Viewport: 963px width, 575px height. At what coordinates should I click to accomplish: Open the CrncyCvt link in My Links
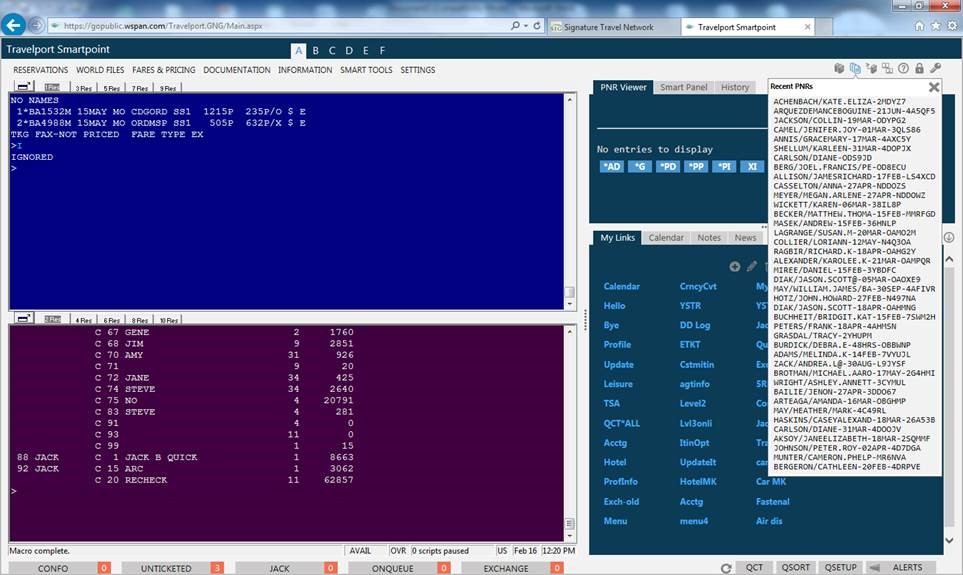pos(698,286)
